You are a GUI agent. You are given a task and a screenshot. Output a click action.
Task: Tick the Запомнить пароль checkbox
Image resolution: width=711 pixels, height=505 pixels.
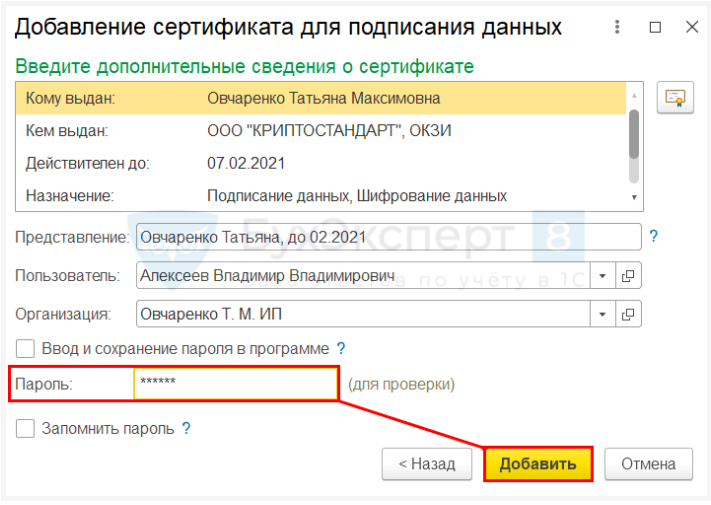pos(25,428)
